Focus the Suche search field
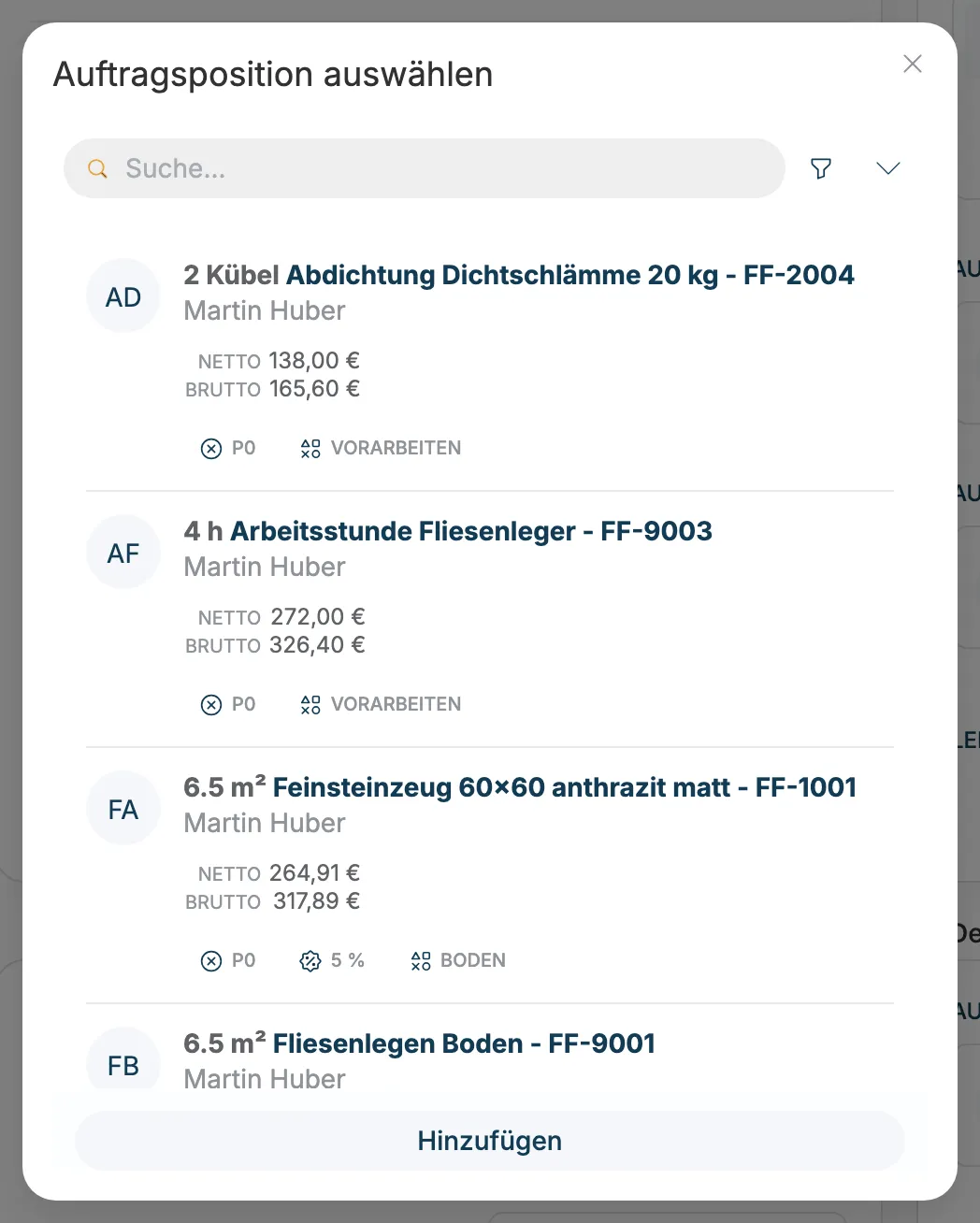The width and height of the screenshot is (980, 1223). coord(425,168)
